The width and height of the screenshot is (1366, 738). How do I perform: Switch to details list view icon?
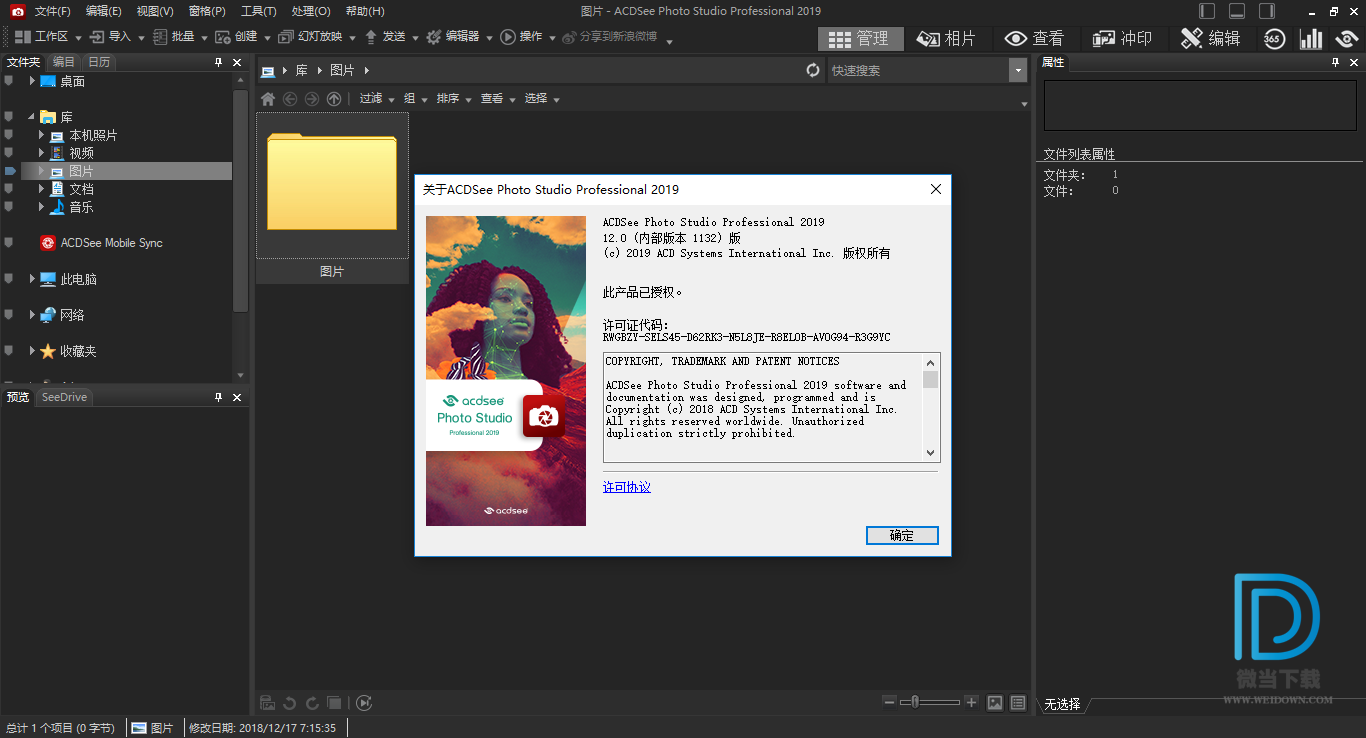coord(1018,703)
